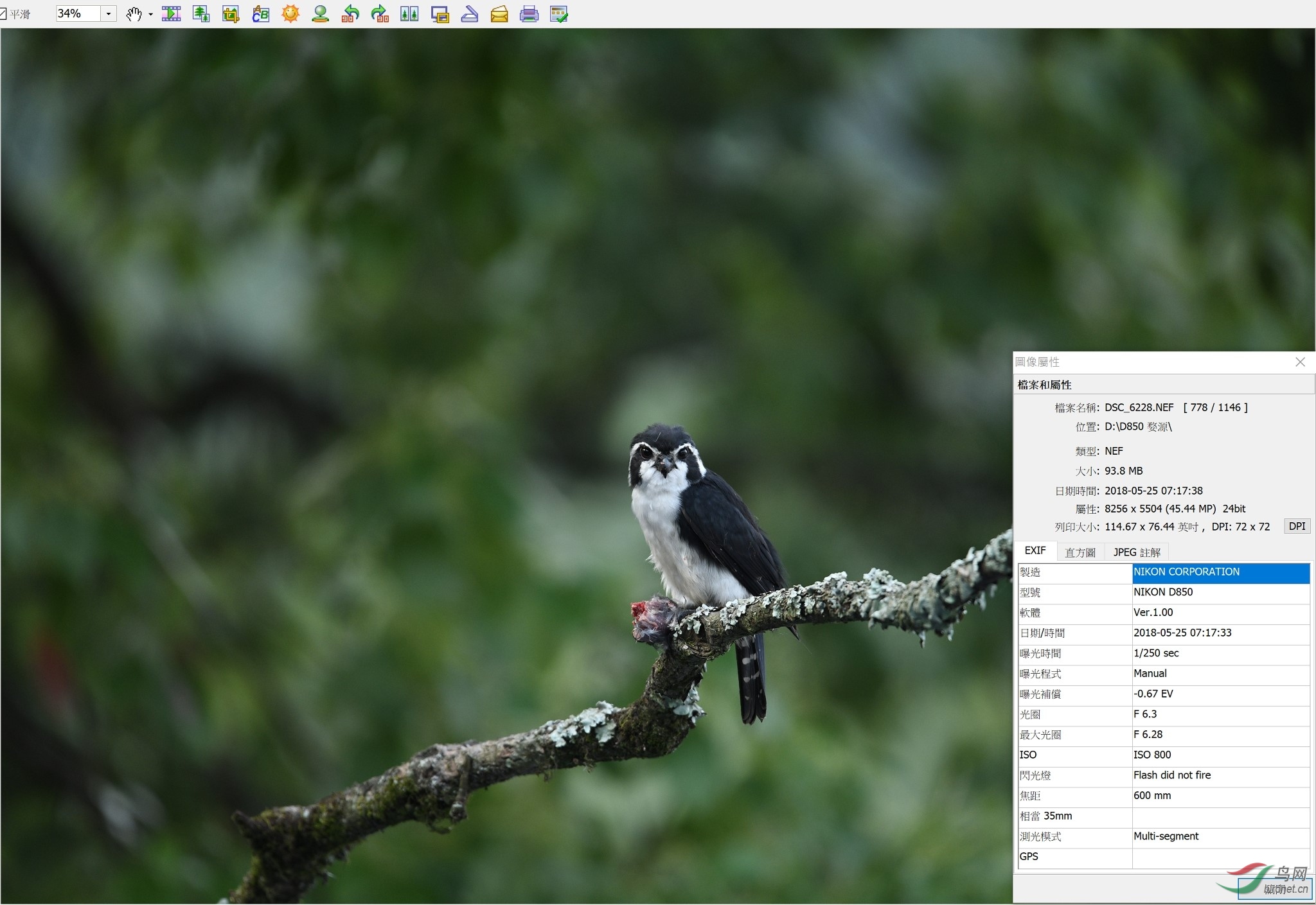
Task: Click the 2018-05-25 07:17:33 EXIF date value
Action: tap(1182, 633)
